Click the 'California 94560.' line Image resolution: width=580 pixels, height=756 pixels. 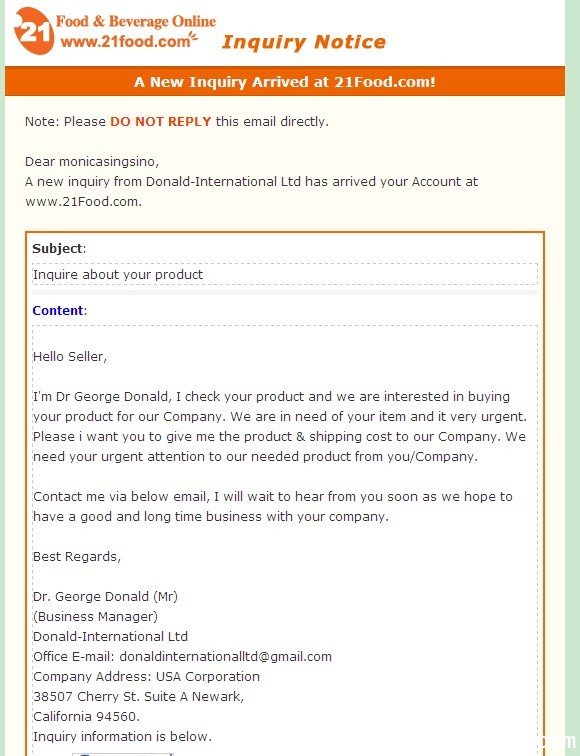point(86,716)
